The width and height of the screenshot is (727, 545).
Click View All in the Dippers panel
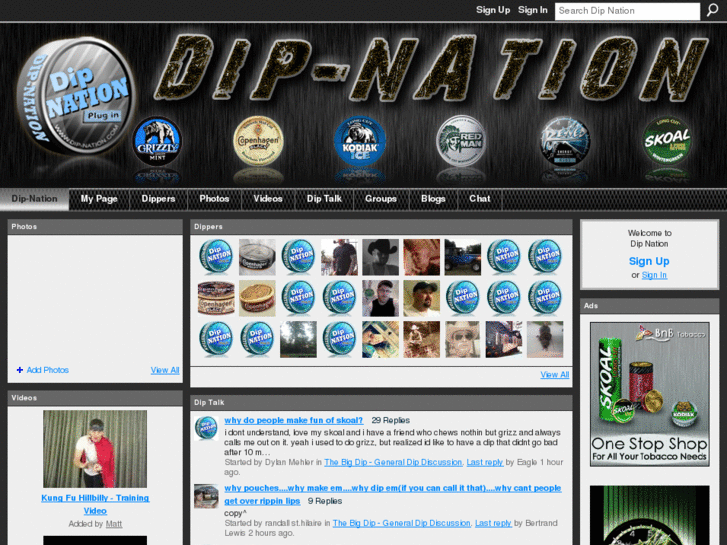click(x=555, y=374)
